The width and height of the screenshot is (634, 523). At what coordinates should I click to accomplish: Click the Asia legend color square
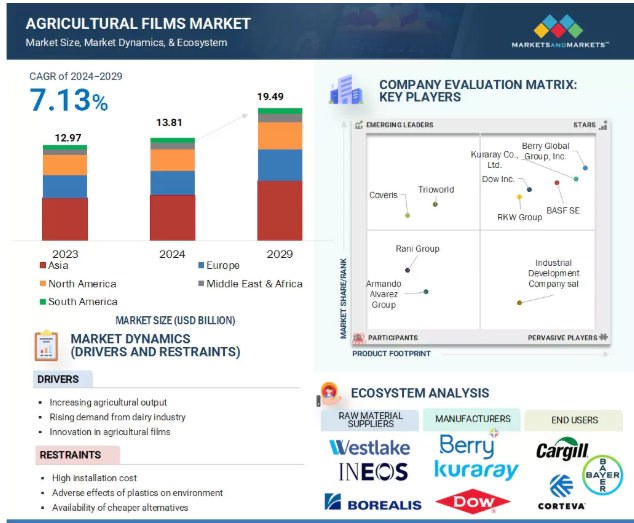coord(43,265)
